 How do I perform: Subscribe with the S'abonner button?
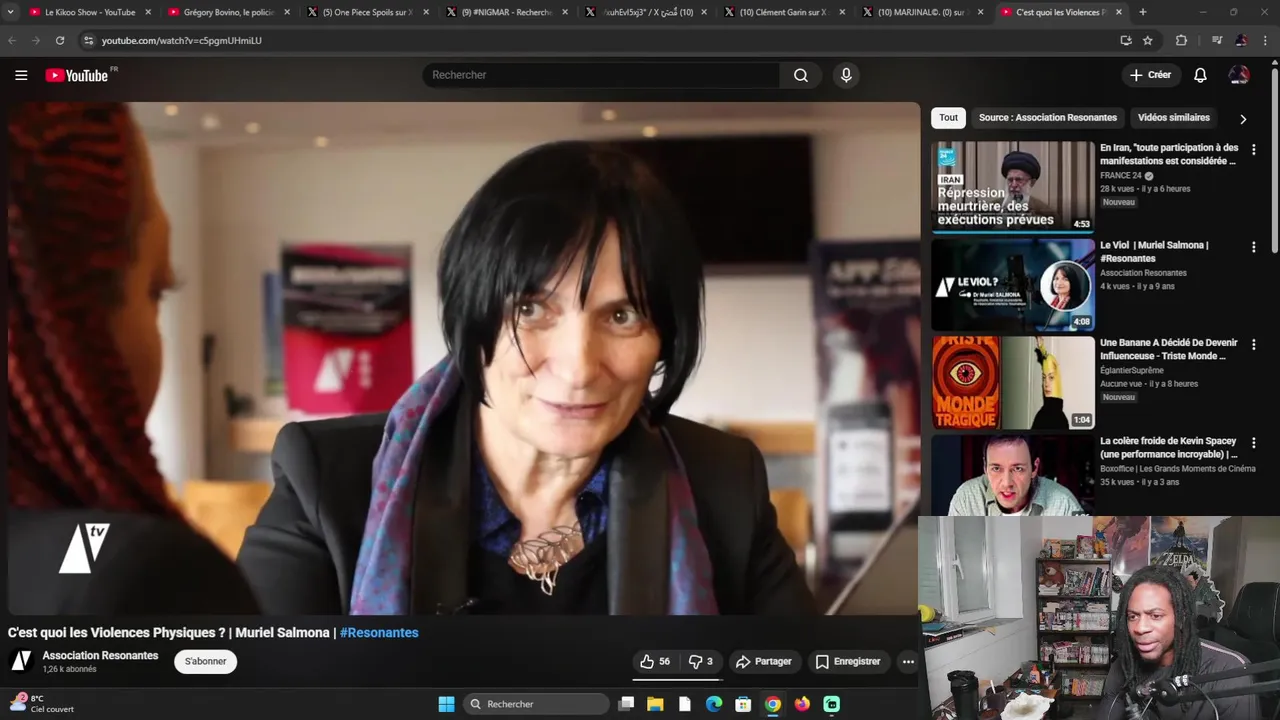[205, 661]
